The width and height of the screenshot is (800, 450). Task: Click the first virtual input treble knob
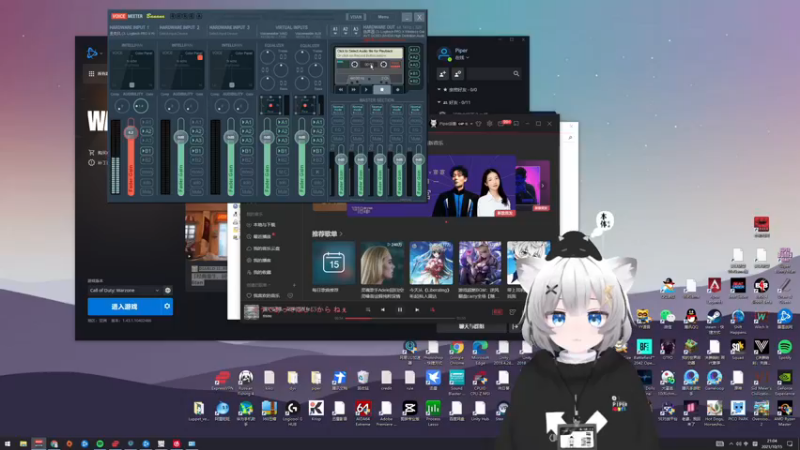(267, 57)
